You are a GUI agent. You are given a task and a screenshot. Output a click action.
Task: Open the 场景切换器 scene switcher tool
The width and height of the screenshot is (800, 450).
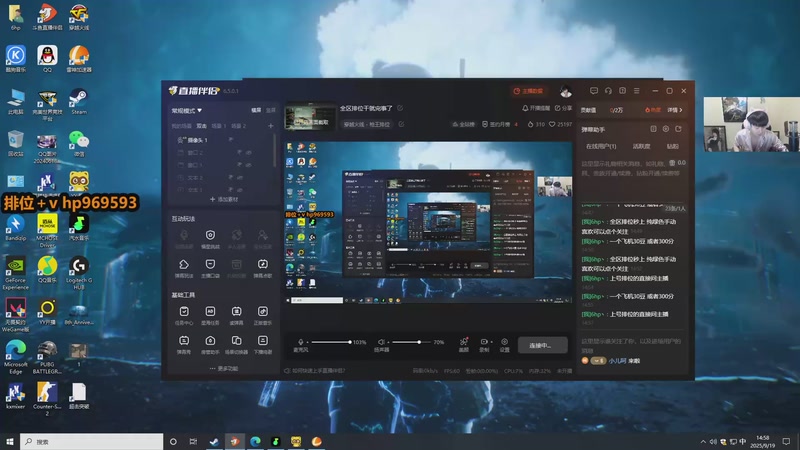[236, 344]
